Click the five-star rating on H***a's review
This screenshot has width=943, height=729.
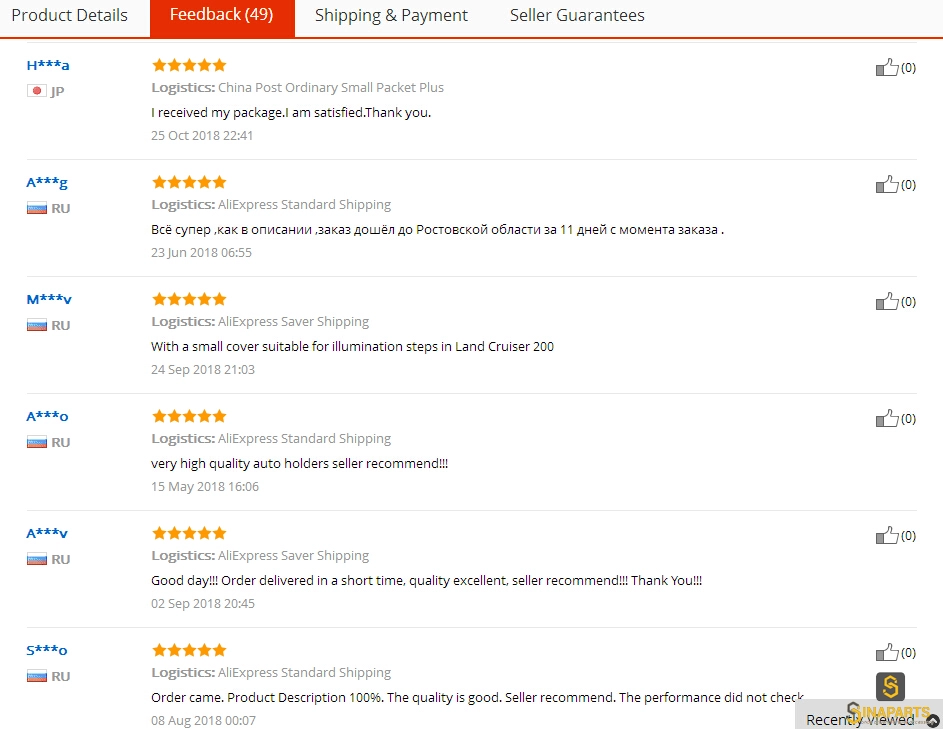189,65
